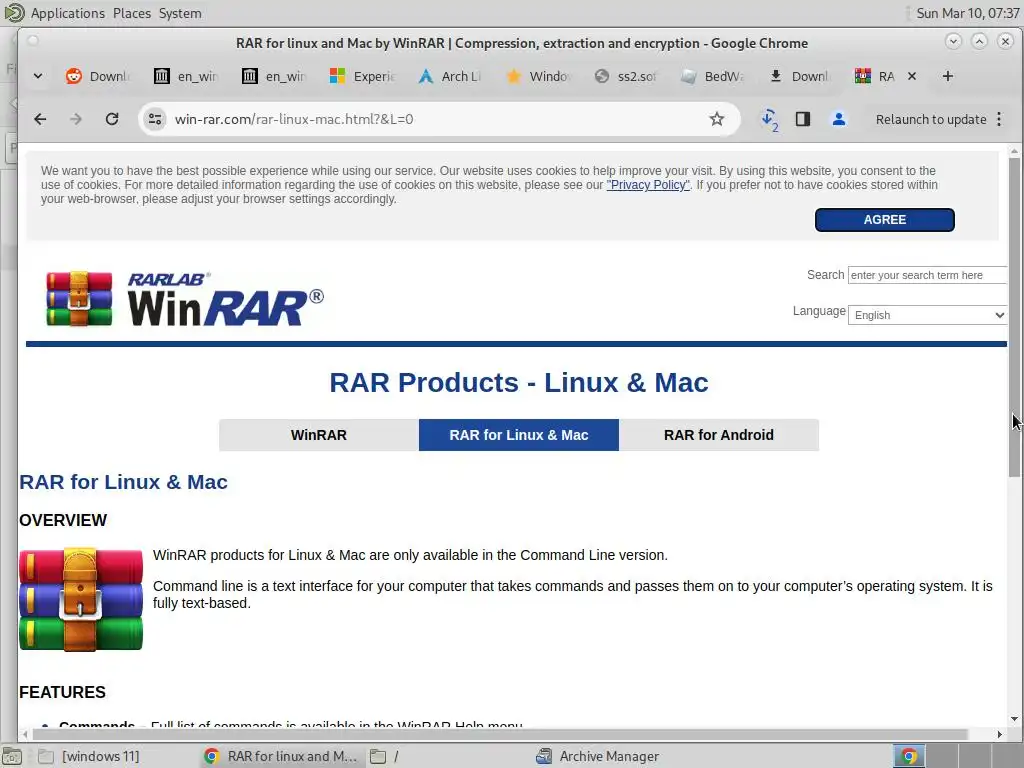Image resolution: width=1024 pixels, height=768 pixels.
Task: Click the address bar URL
Action: (294, 119)
